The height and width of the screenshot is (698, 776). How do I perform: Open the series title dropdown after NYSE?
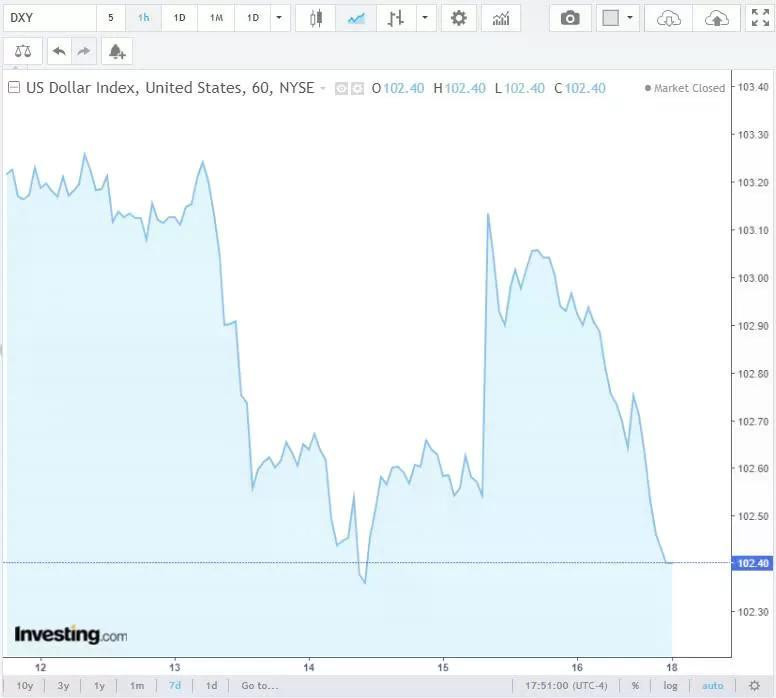click(x=323, y=88)
